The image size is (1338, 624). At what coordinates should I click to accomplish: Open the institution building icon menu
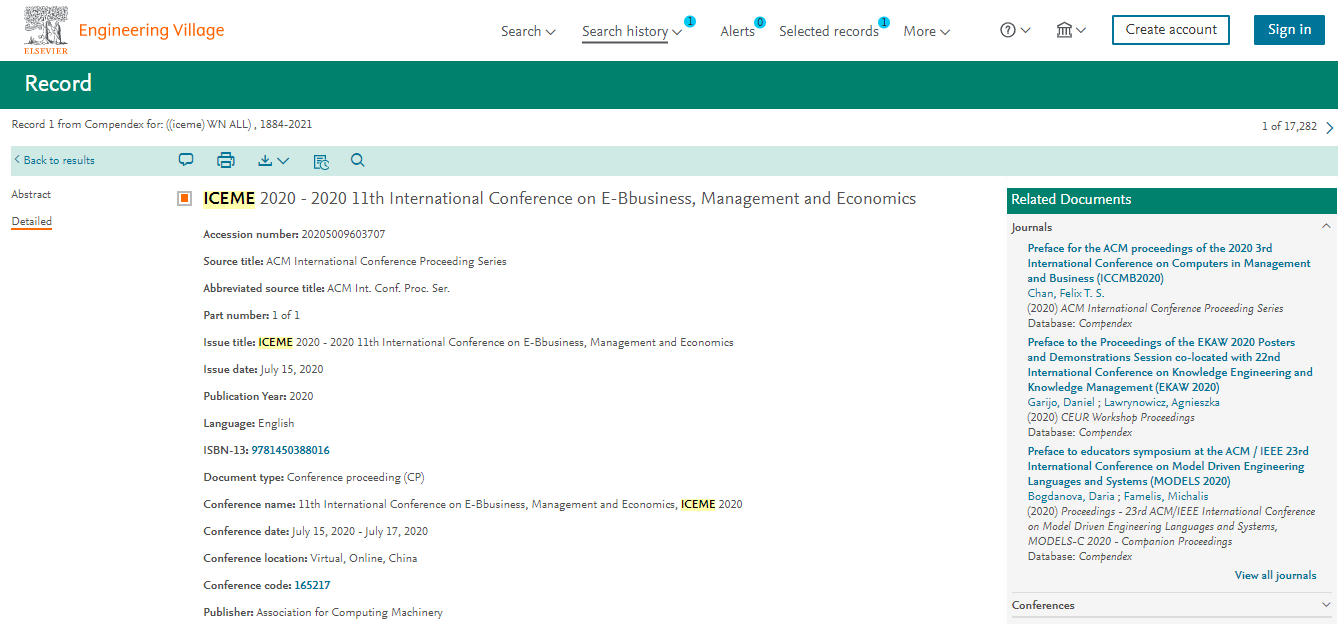(x=1071, y=30)
